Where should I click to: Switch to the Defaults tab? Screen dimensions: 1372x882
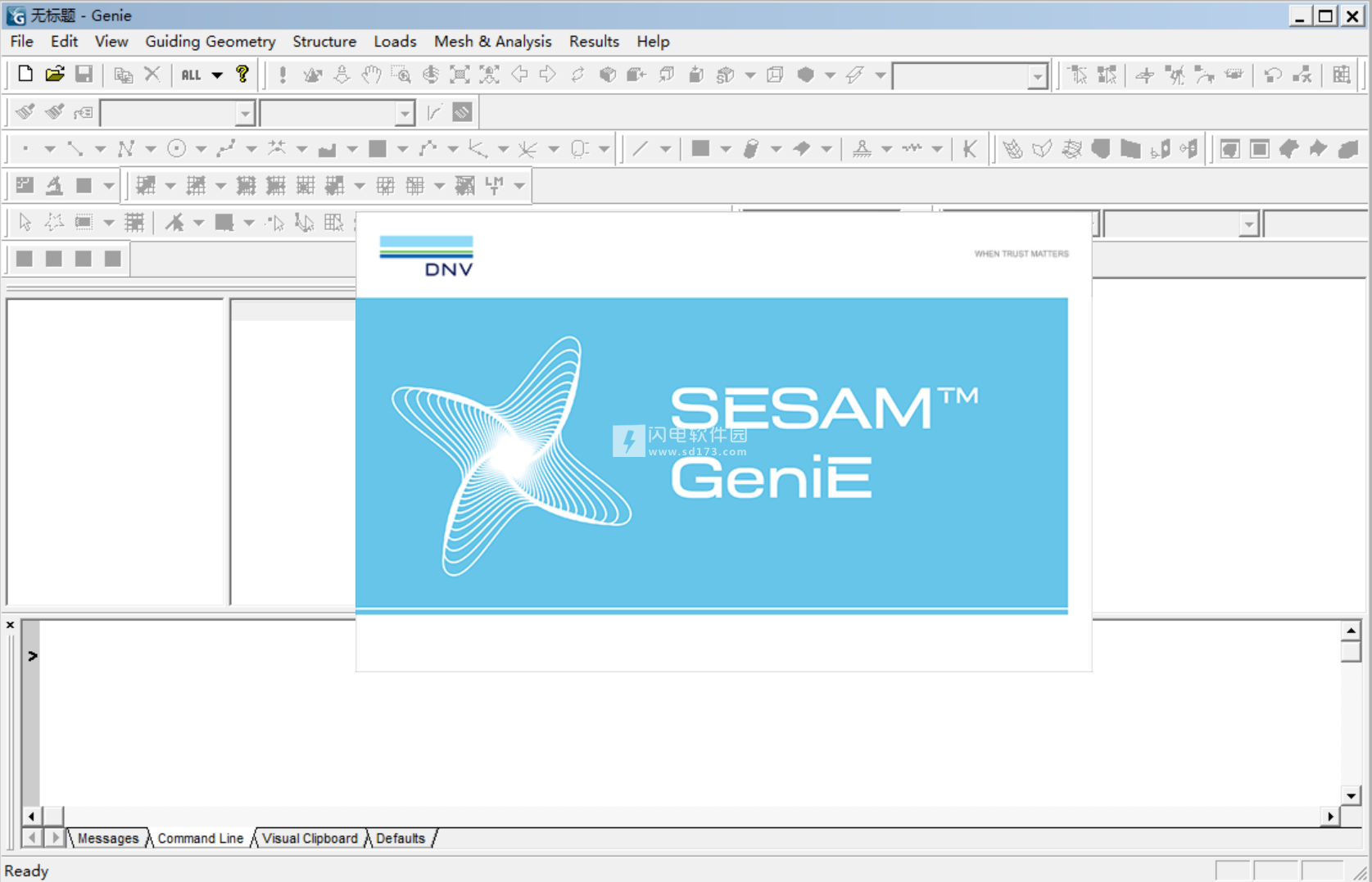[x=401, y=838]
